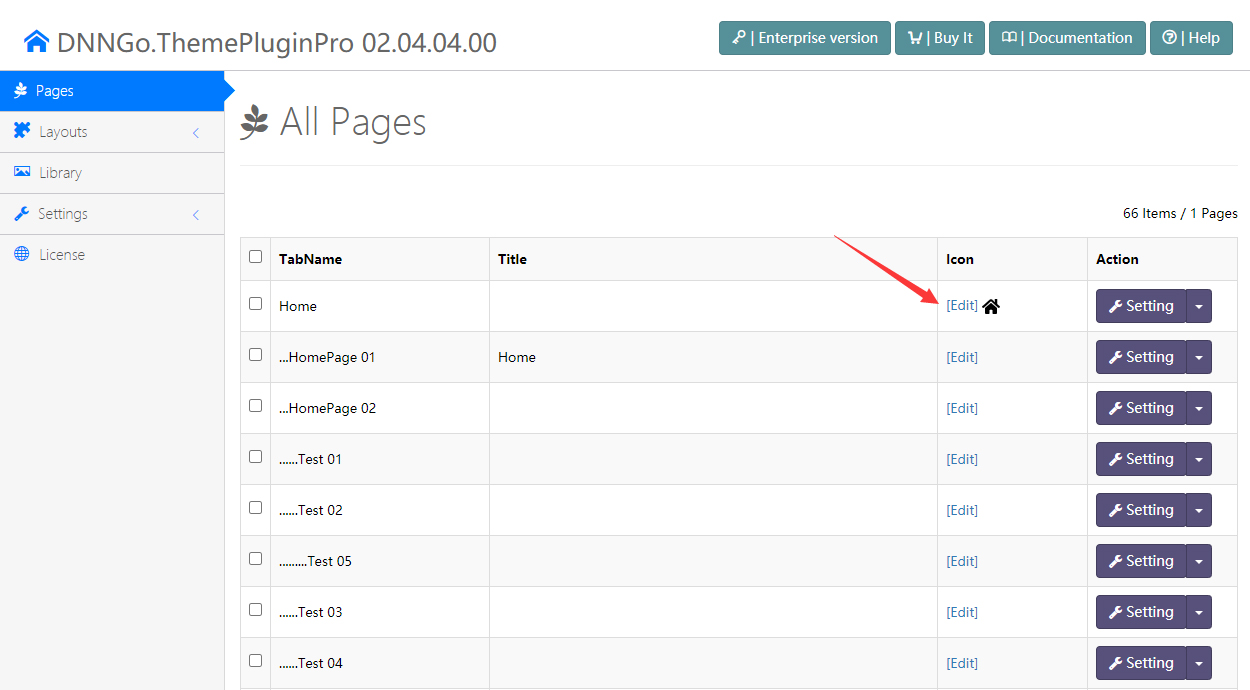Open the License menu item
Viewport: 1250px width, 690px height.
point(112,255)
